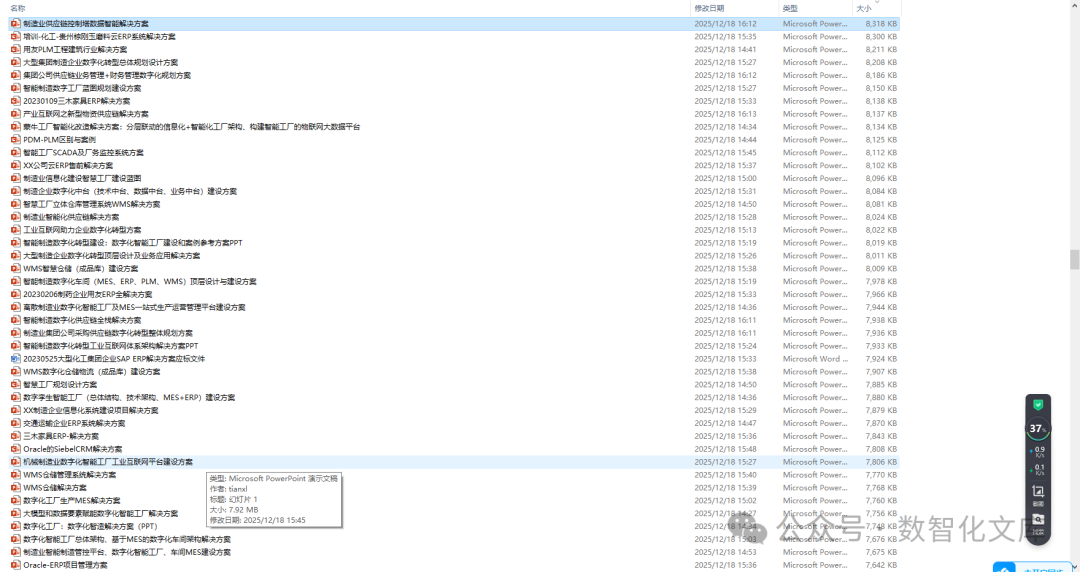Click file icon of WMS智慧仓储（成品库）建设方案

16,269
